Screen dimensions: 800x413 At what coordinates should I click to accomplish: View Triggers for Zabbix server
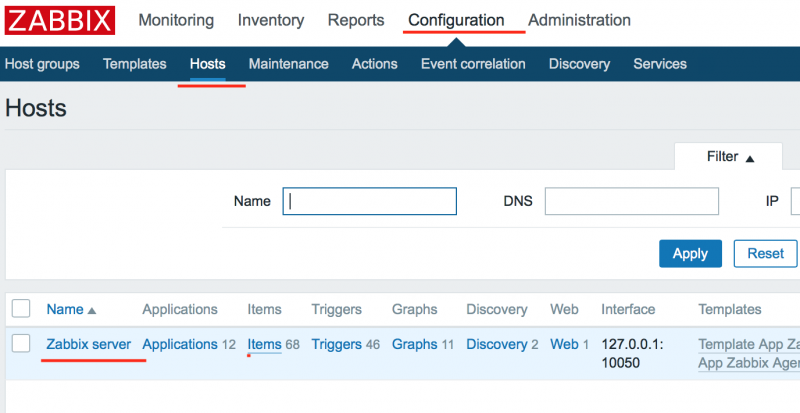click(x=336, y=344)
